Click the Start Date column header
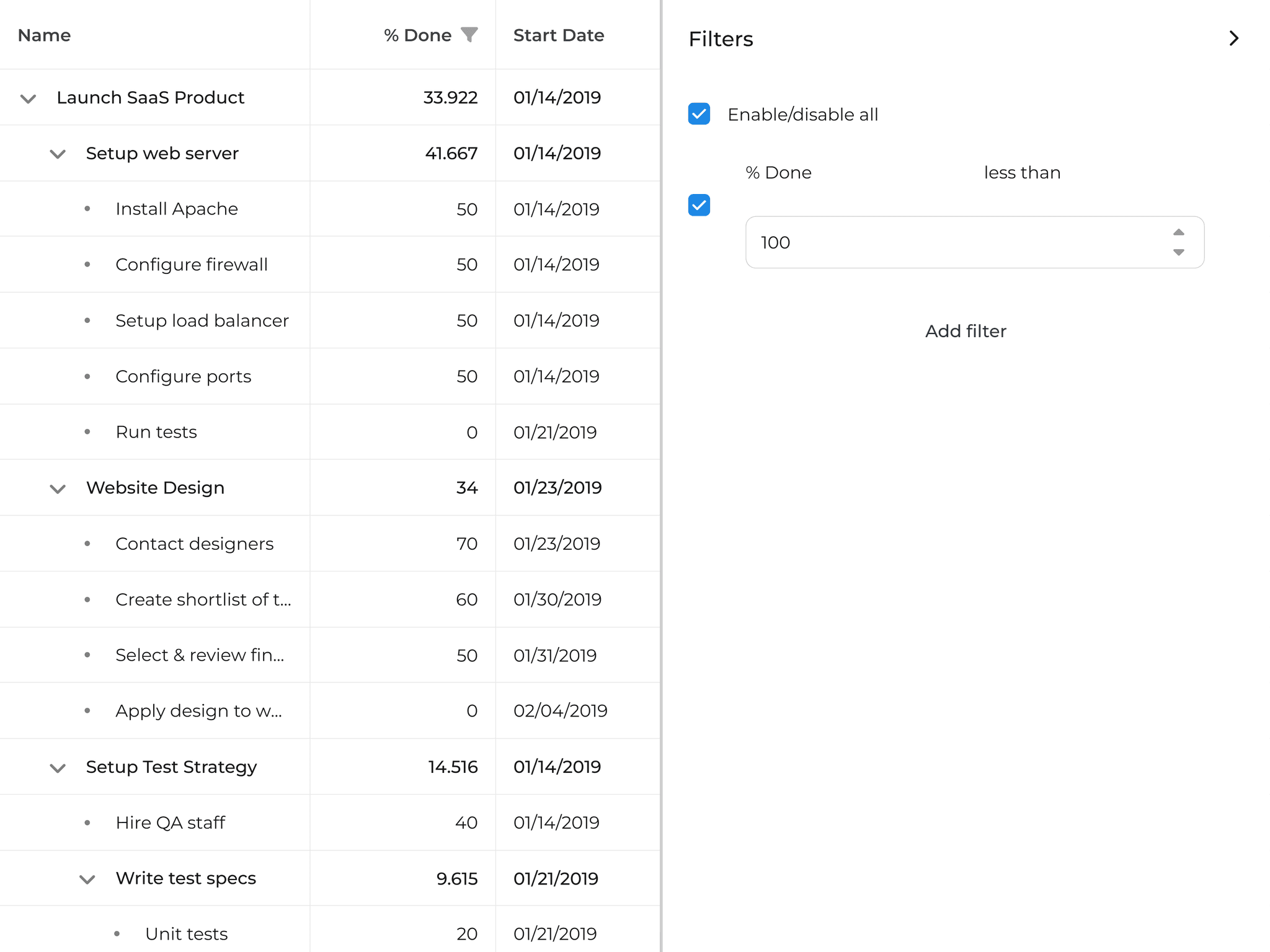Screen dimensions: 1270x952 point(558,35)
